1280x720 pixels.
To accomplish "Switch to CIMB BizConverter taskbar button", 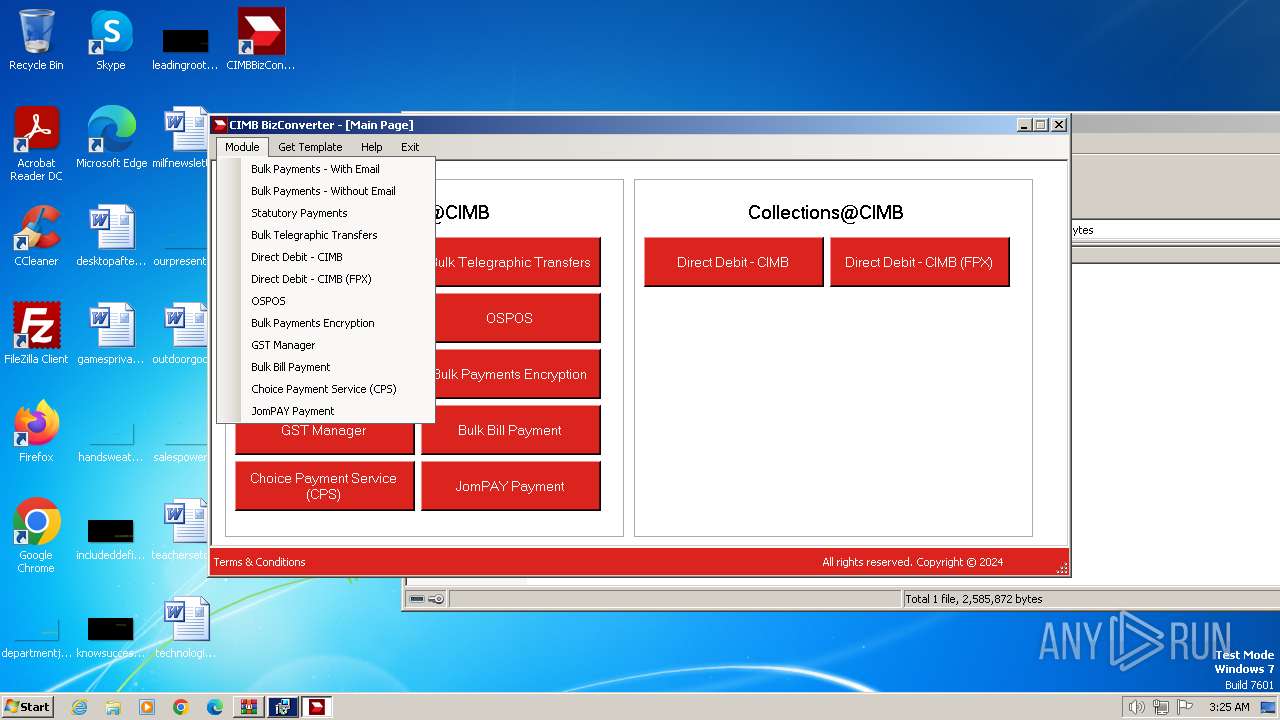I will [316, 707].
